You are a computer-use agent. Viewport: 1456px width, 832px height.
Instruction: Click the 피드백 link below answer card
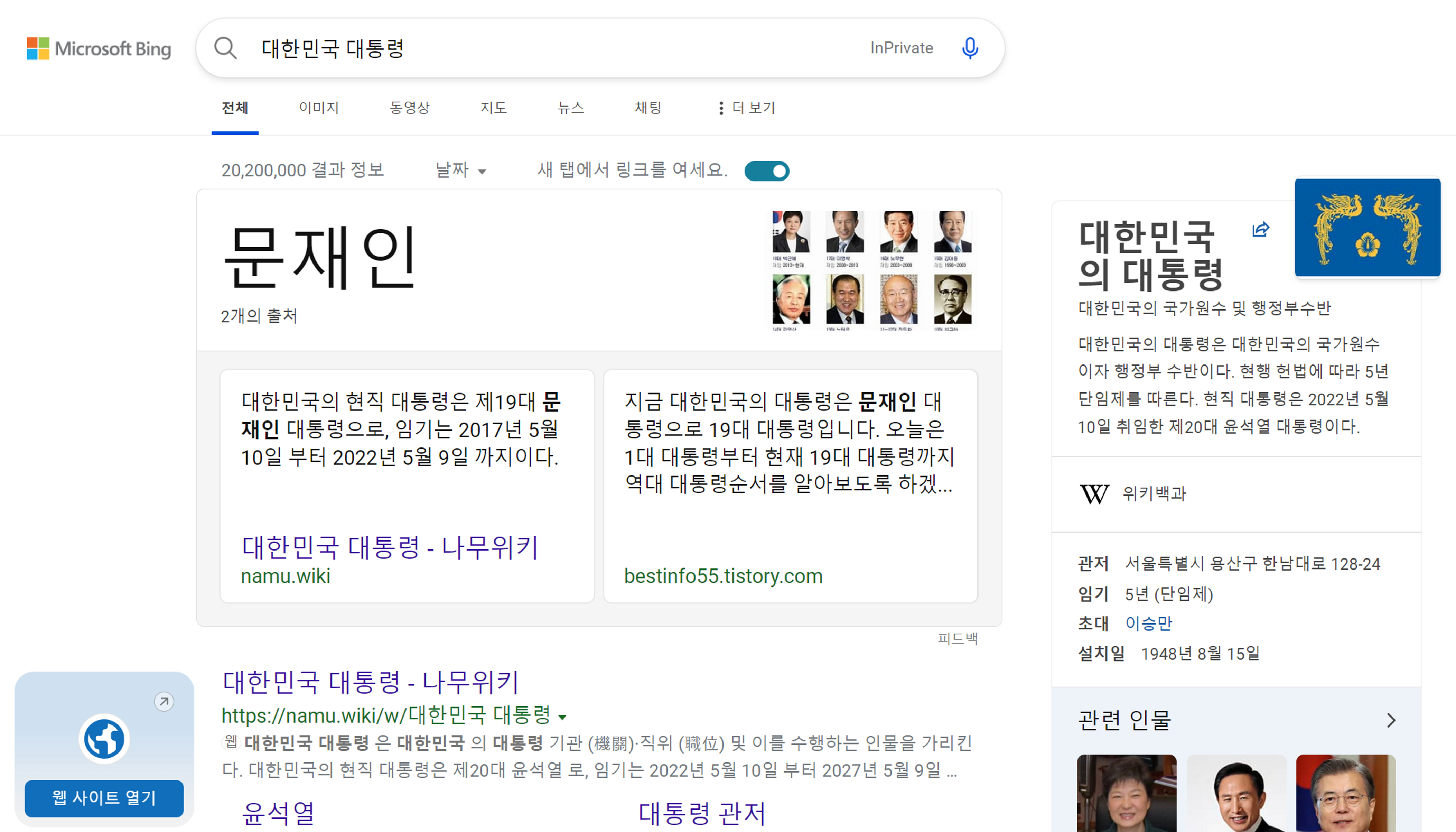pyautogui.click(x=957, y=638)
